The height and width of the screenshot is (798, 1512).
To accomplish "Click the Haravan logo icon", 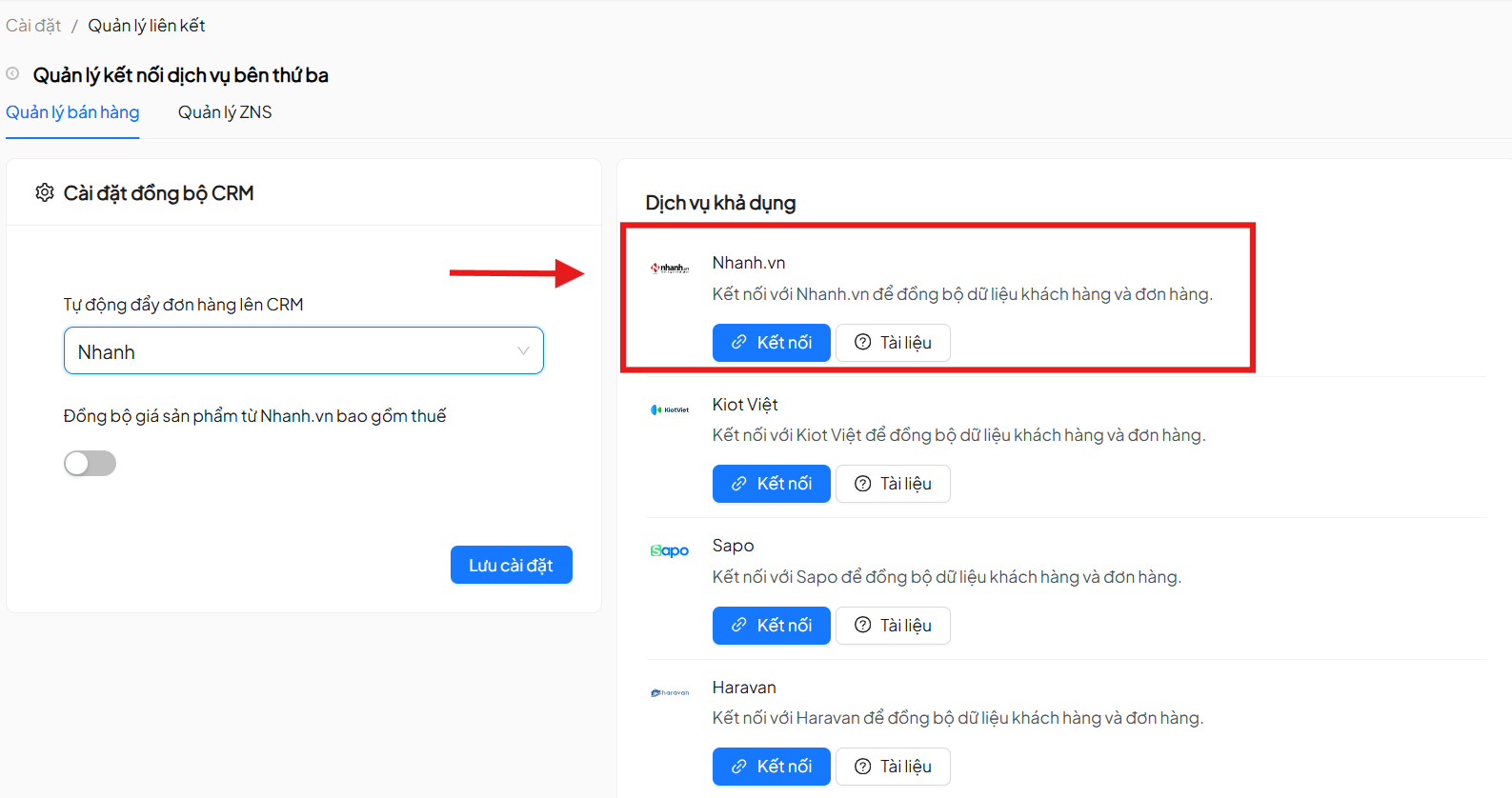I will [x=670, y=692].
